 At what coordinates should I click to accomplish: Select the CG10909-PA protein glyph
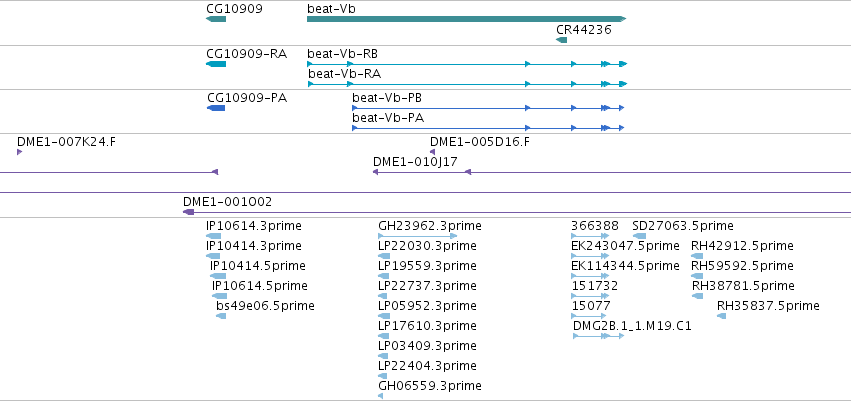pyautogui.click(x=216, y=108)
